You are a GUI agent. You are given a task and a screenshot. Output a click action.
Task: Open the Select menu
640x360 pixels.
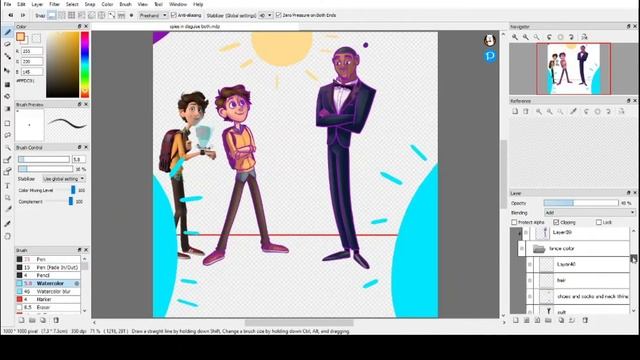pyautogui.click(x=72, y=4)
